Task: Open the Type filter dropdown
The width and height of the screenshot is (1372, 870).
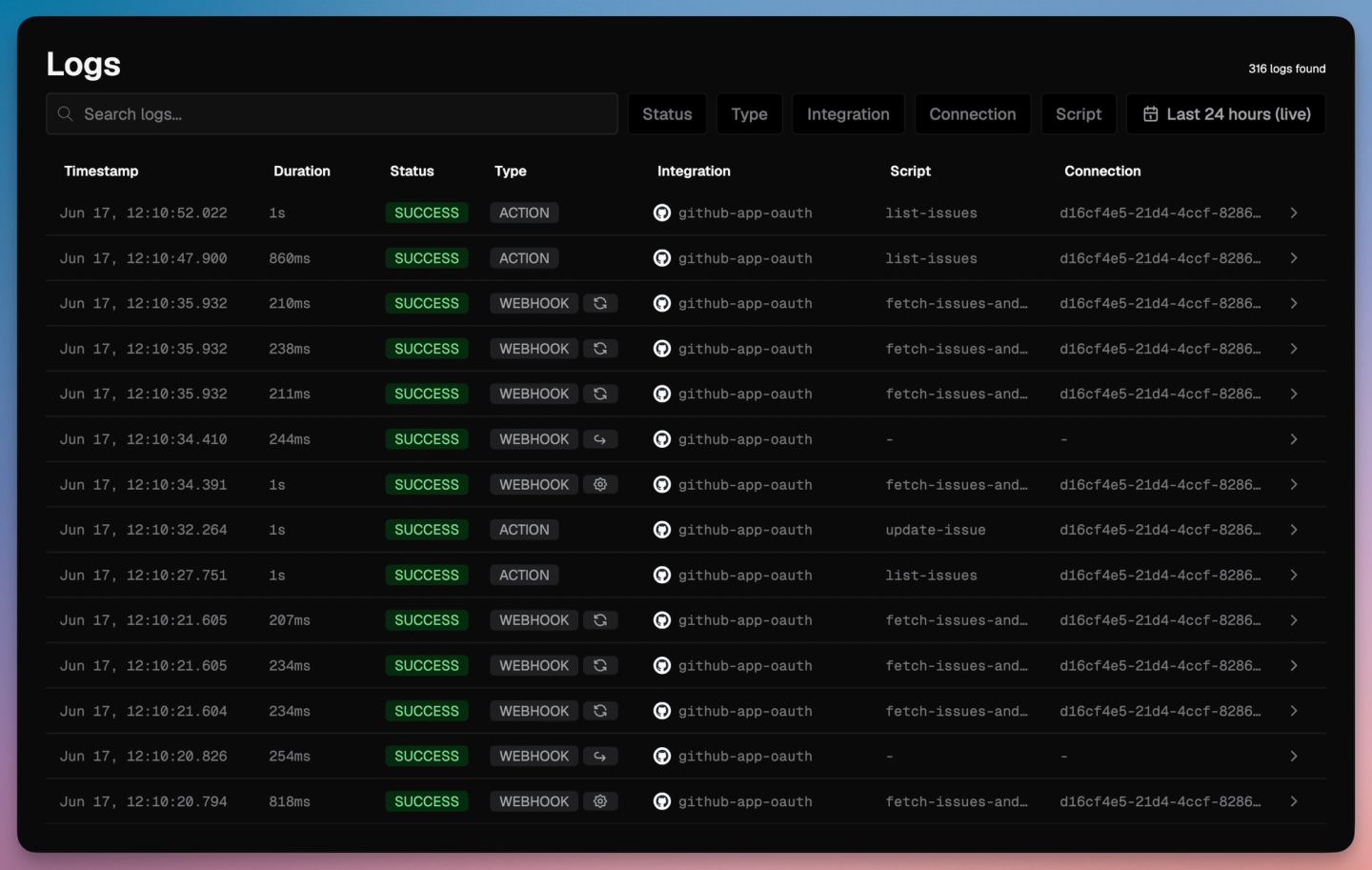Action: pyautogui.click(x=749, y=114)
